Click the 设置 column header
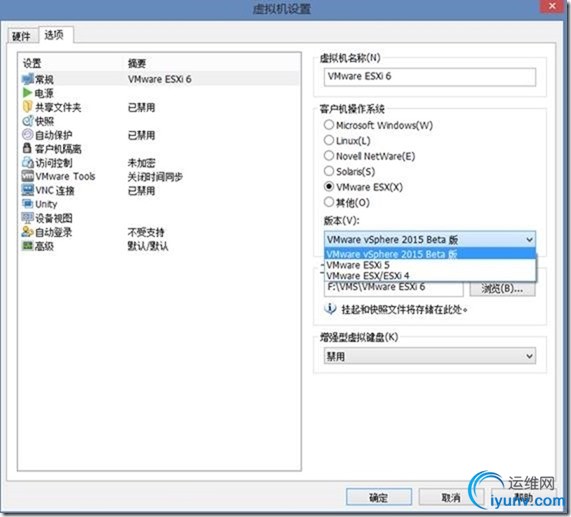The height and width of the screenshot is (517, 571). click(x=32, y=63)
